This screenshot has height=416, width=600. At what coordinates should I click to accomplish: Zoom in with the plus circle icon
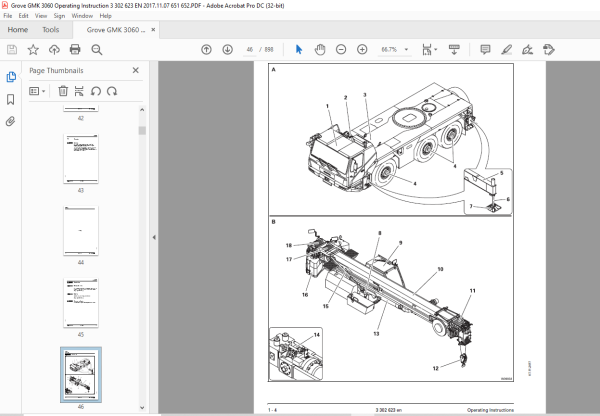click(362, 49)
